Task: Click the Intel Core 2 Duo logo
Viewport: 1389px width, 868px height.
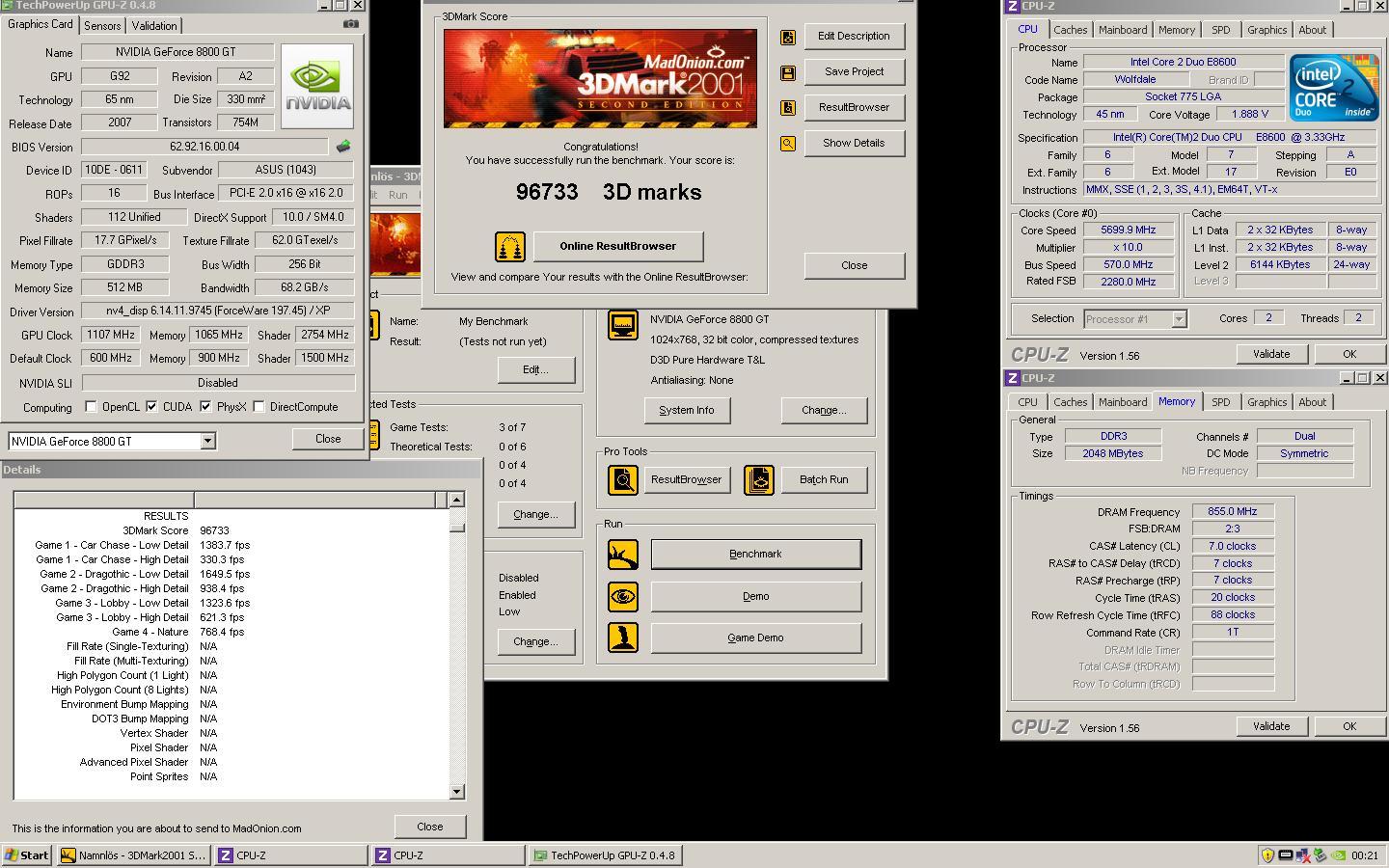Action: (1334, 88)
